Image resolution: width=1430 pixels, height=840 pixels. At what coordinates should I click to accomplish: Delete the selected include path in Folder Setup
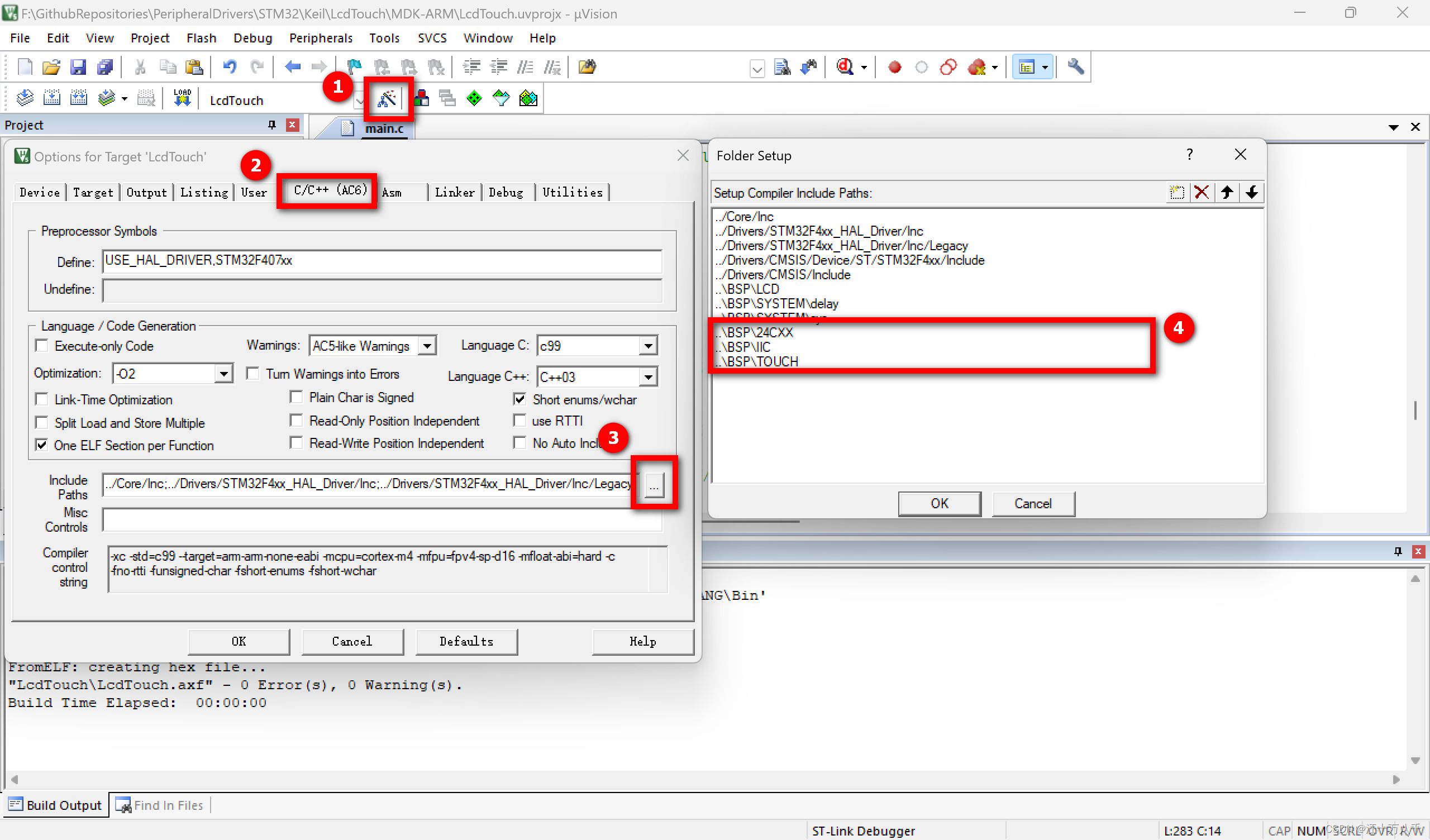click(x=1202, y=192)
